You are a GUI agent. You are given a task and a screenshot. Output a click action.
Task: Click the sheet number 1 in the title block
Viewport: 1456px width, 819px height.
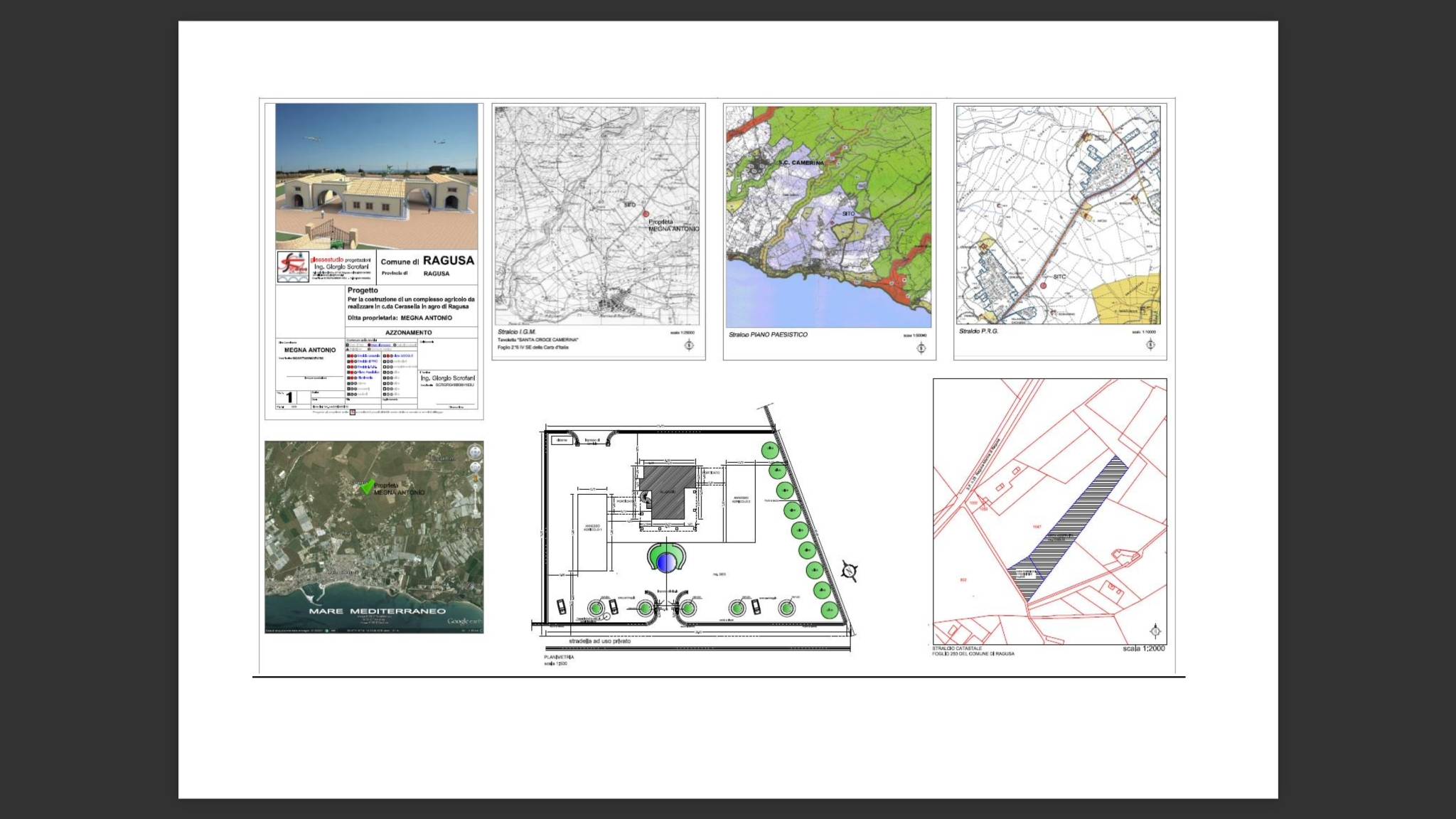pos(289,397)
